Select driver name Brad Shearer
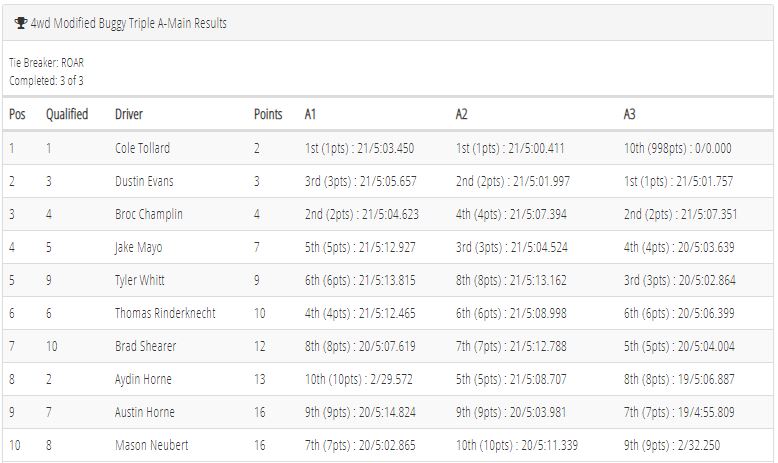Screen dimensions: 778x463 click(145, 346)
